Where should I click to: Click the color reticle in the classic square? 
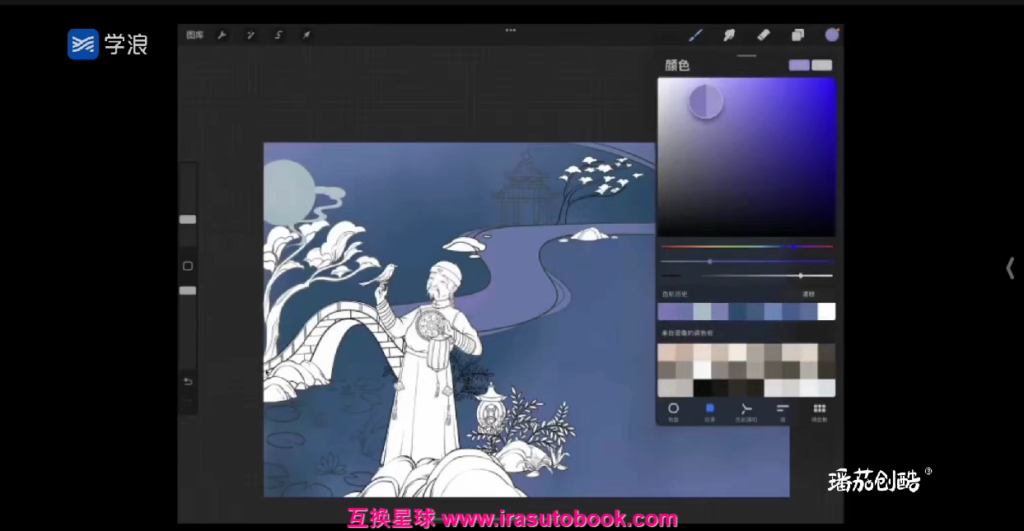(706, 102)
